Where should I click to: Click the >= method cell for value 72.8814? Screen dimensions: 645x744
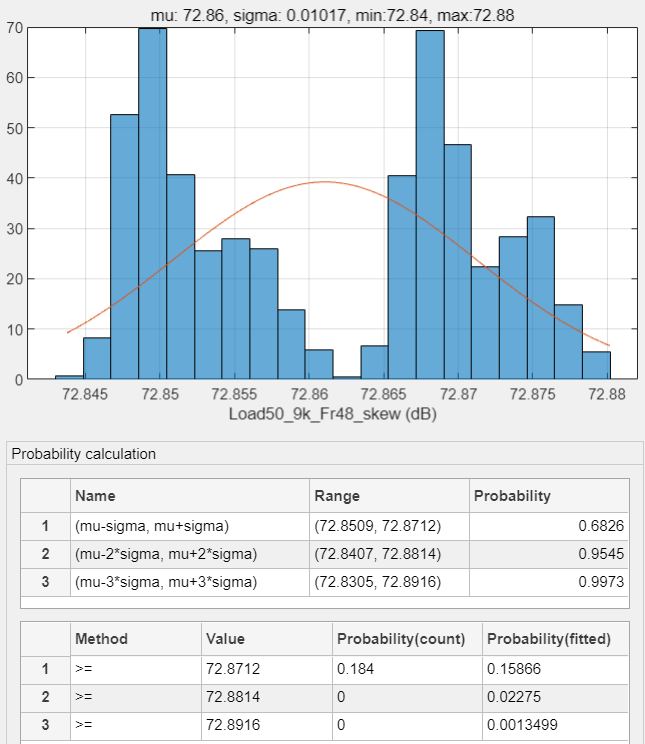click(136, 697)
